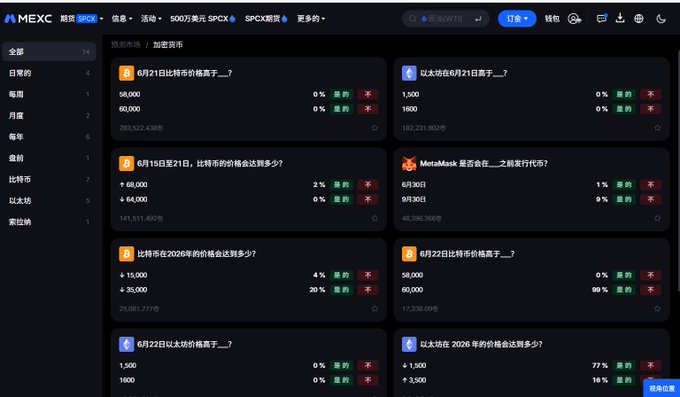
Task: Click yes for ↓15,000 option
Action: click(x=341, y=275)
